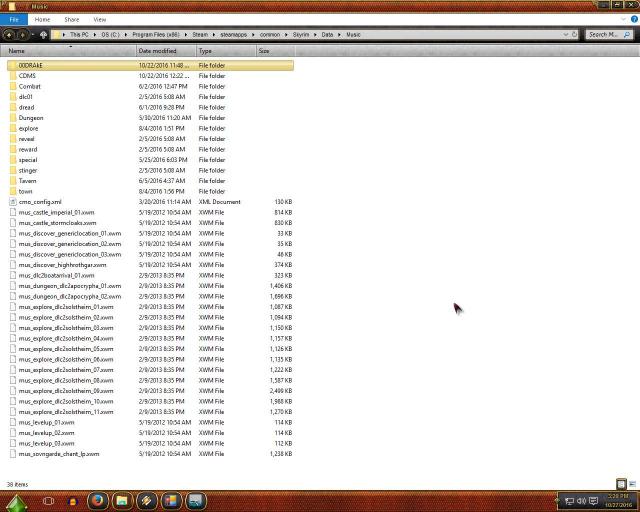Go forward with the Forward arrow button

pos(22,35)
